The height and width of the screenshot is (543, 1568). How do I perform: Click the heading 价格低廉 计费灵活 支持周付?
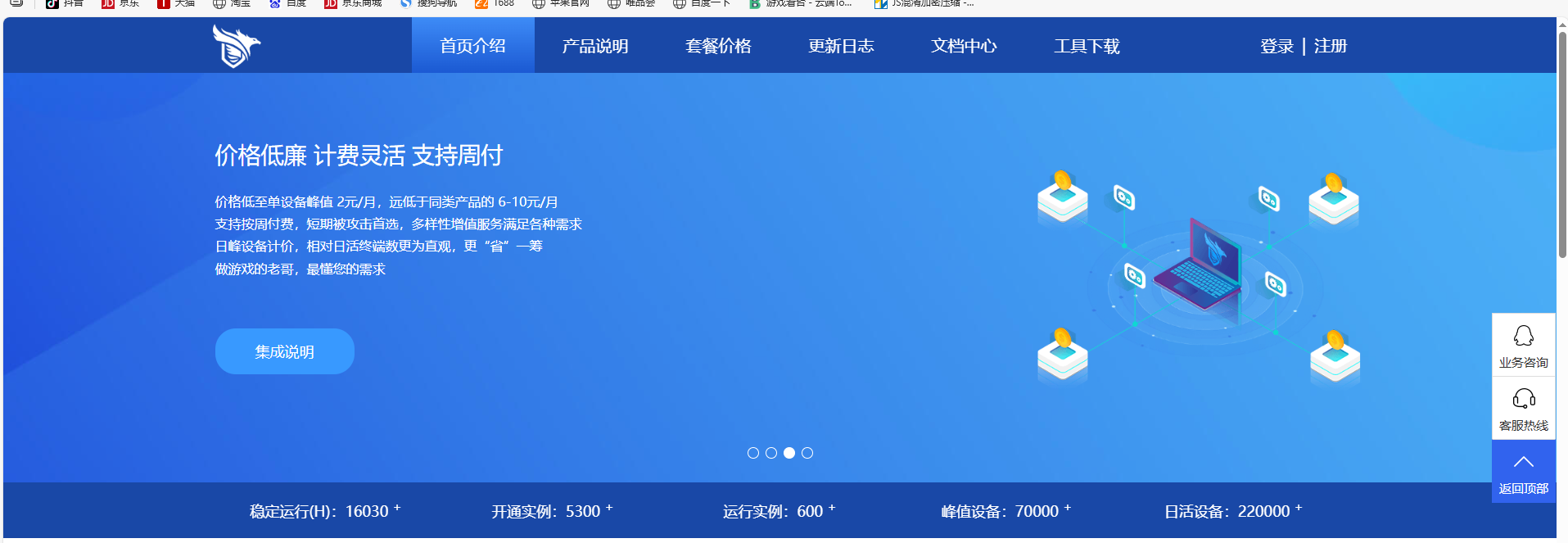coord(359,156)
